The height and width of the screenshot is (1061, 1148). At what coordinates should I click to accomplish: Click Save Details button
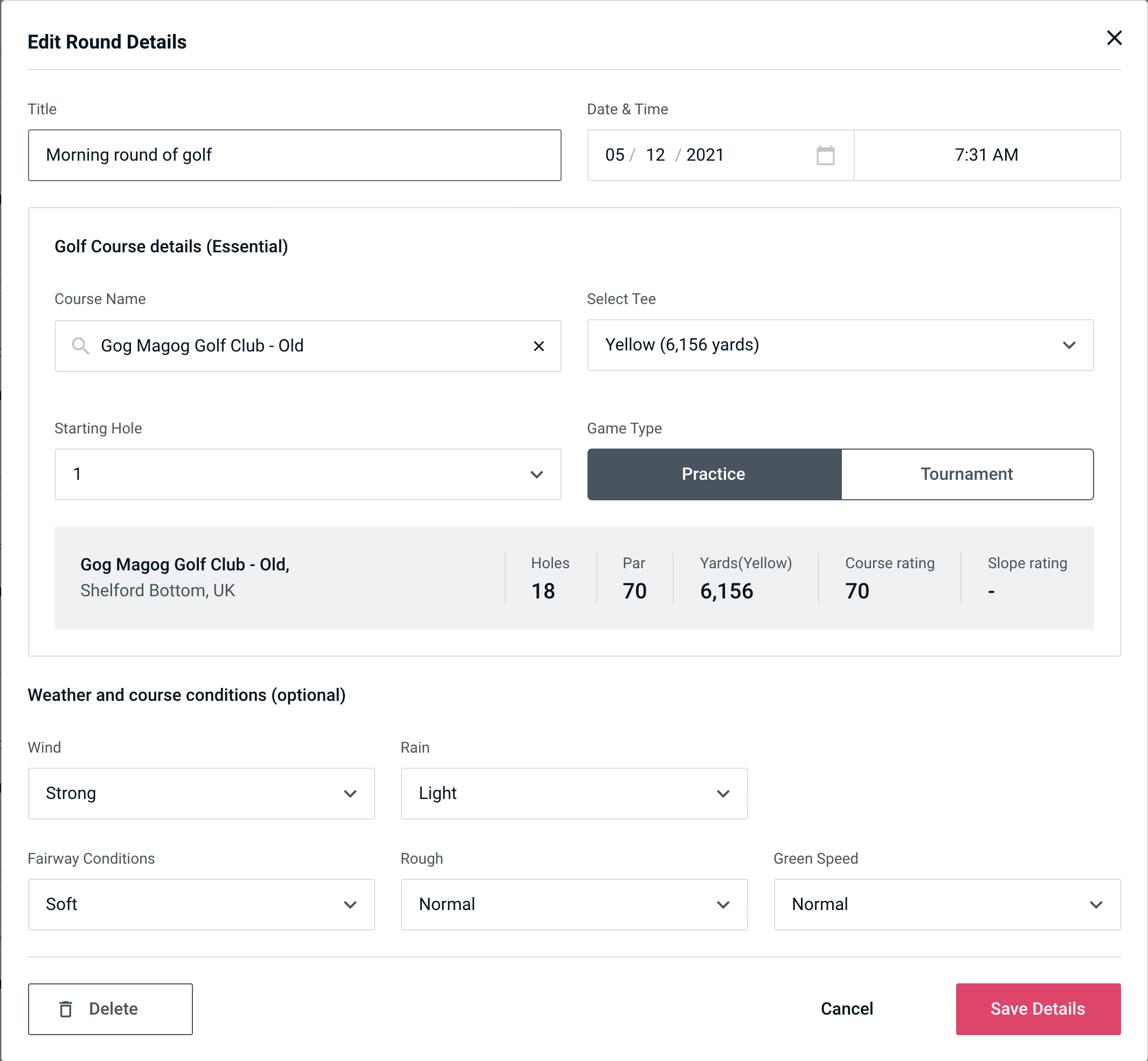point(1037,1008)
